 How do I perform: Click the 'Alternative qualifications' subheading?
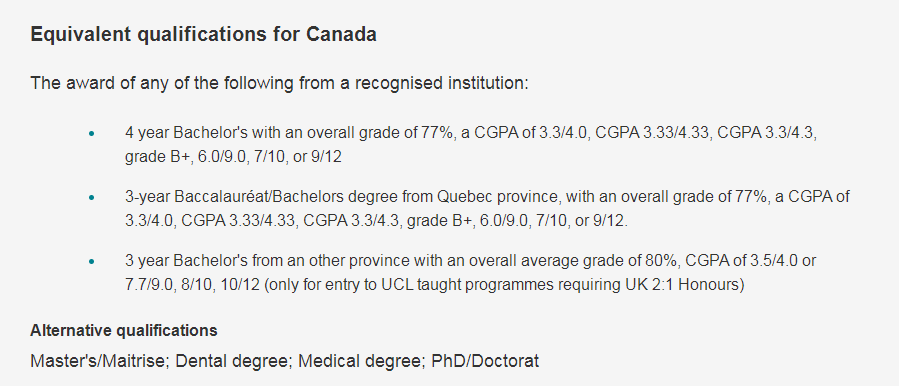tap(124, 331)
